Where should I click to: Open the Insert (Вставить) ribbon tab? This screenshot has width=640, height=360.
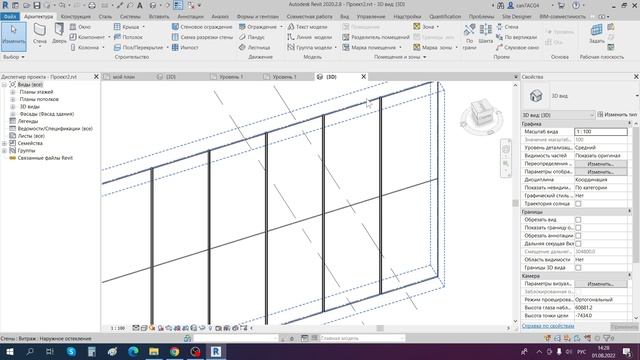(159, 17)
